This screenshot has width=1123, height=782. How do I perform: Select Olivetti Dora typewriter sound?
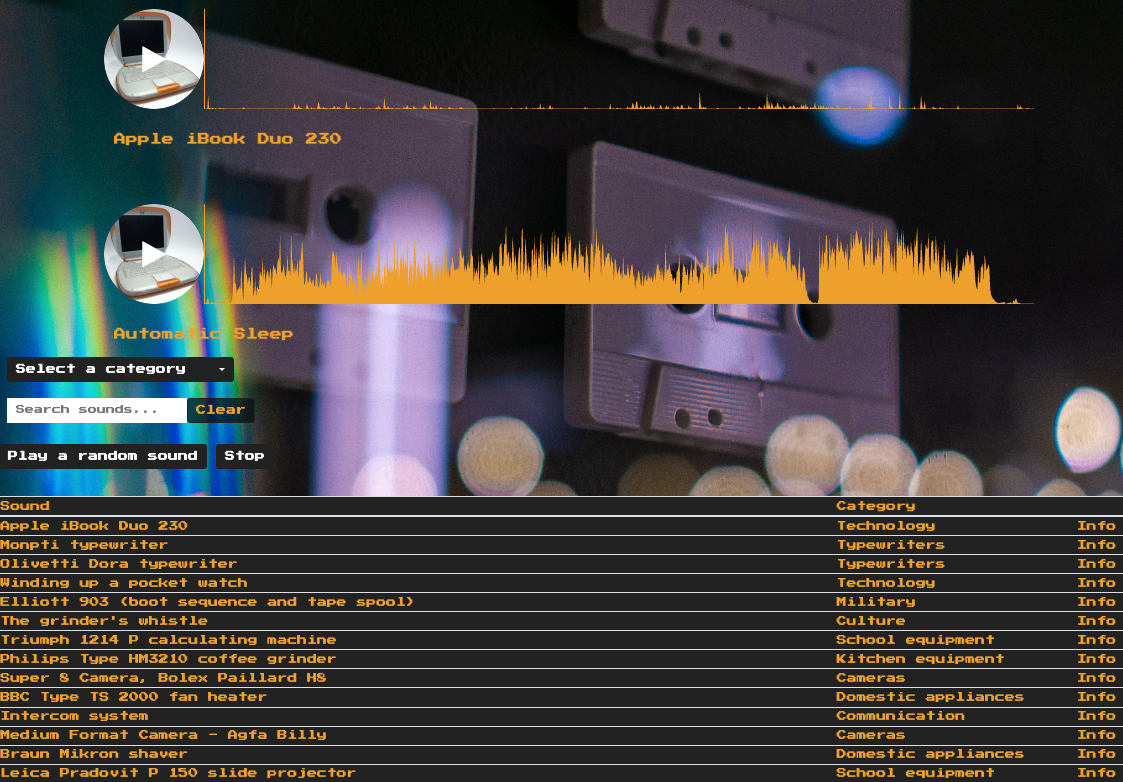click(x=118, y=564)
